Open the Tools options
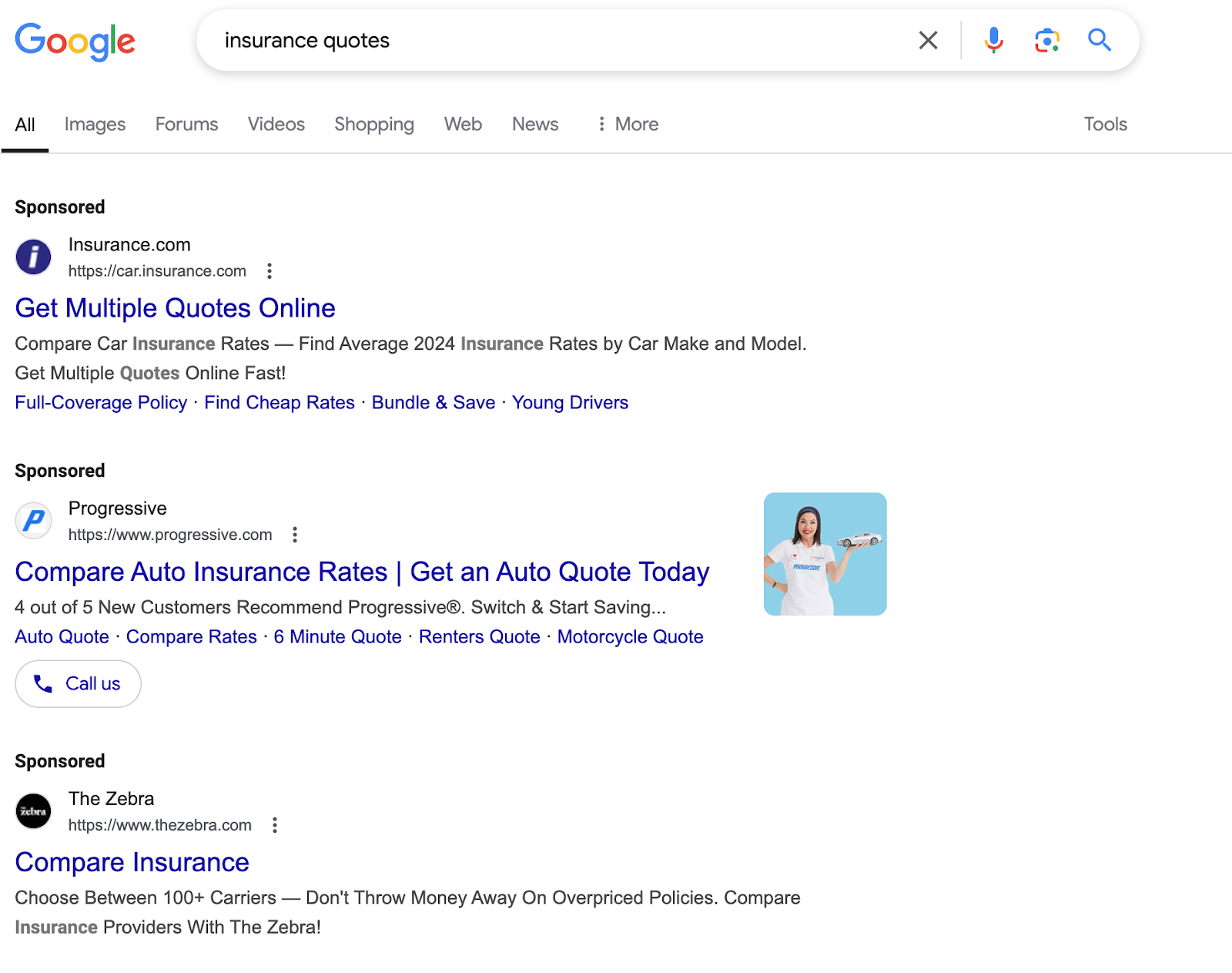The height and width of the screenshot is (973, 1232). (x=1105, y=124)
